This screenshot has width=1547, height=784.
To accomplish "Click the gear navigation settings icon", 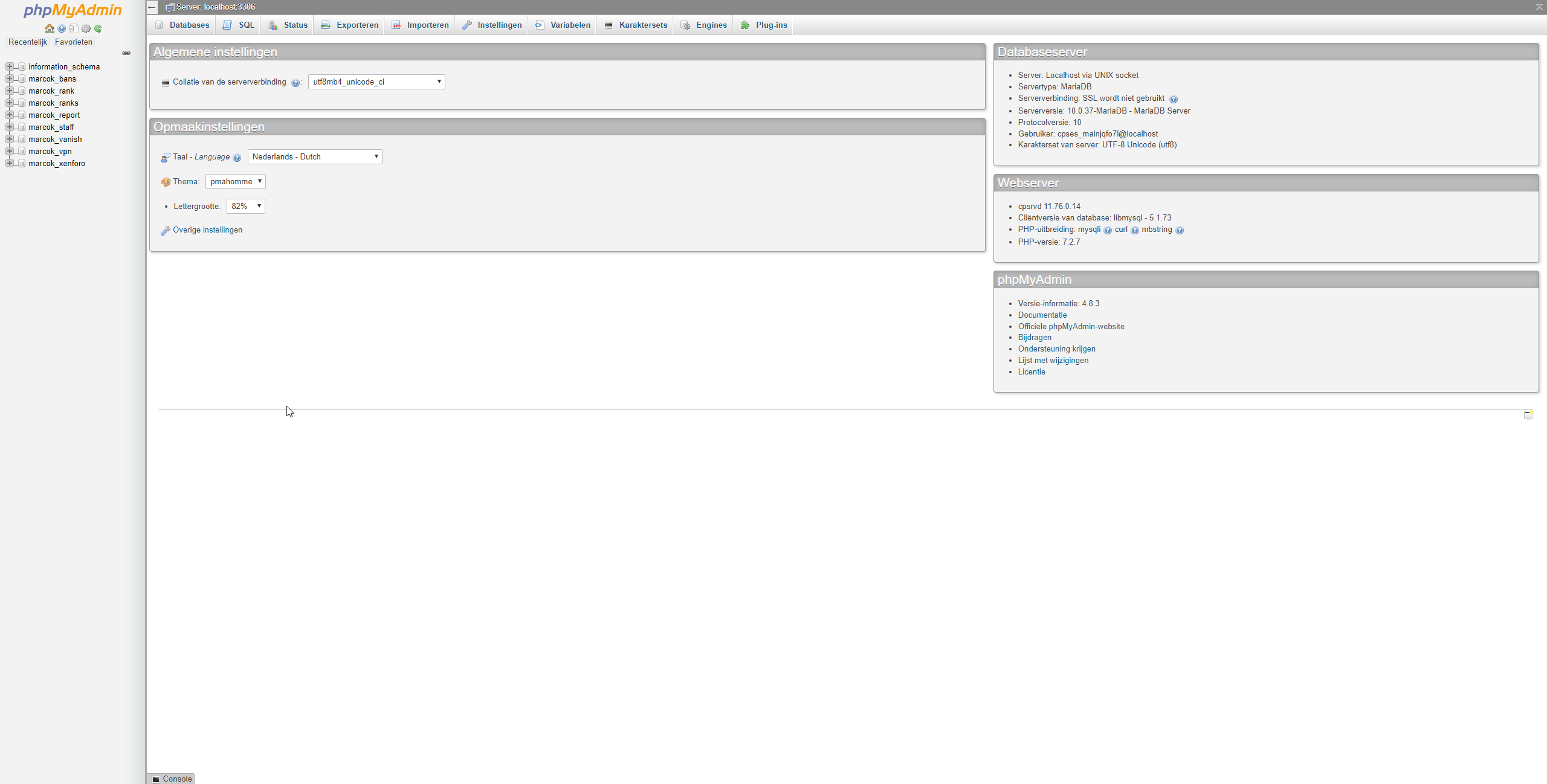I will (x=86, y=28).
